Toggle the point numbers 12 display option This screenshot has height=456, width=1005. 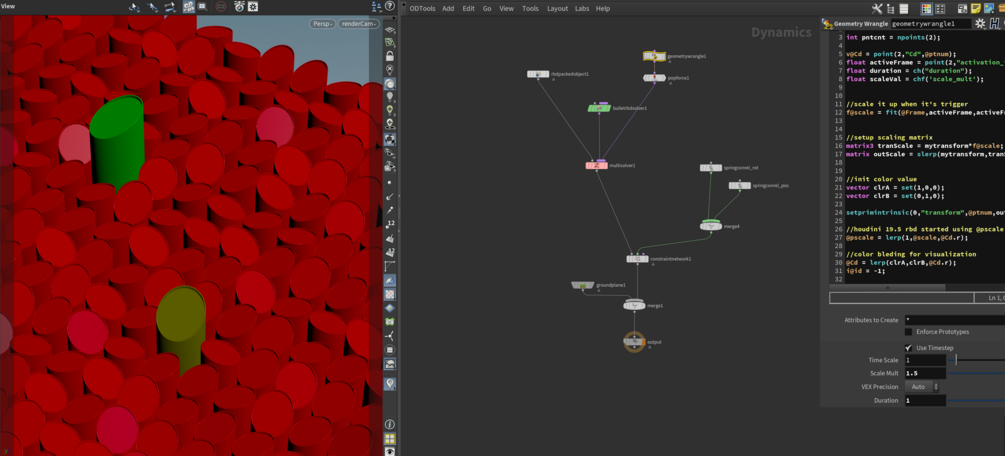[x=390, y=224]
